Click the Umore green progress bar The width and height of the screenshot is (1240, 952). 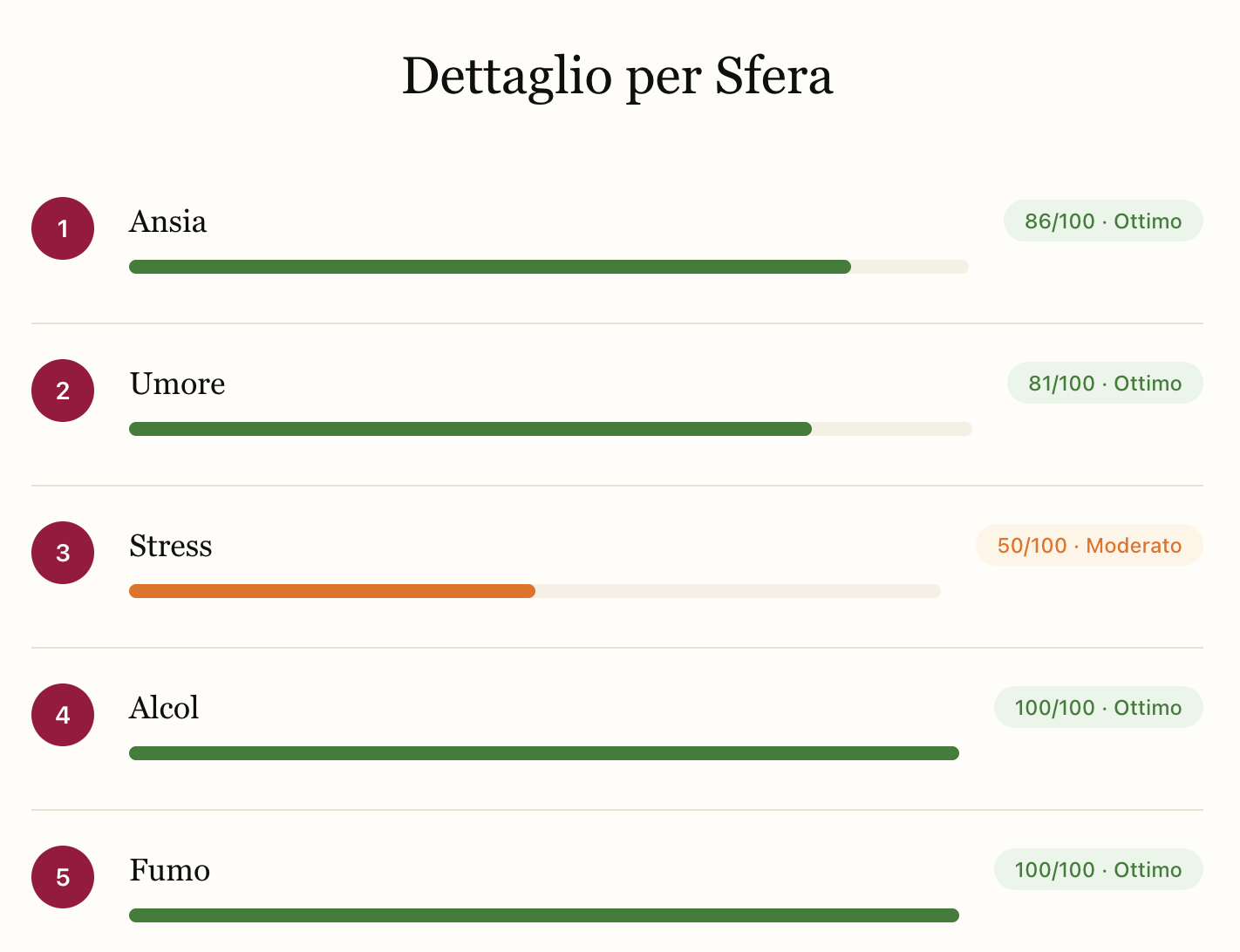(471, 429)
